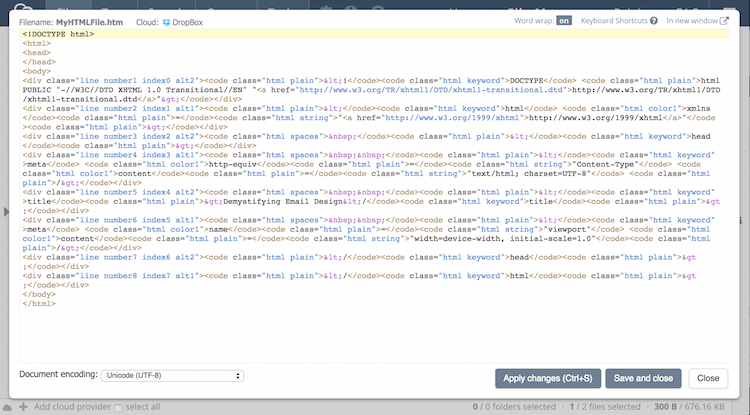The width and height of the screenshot is (750, 415).
Task: Click the Dropbox cloud icon
Action: 166,20
